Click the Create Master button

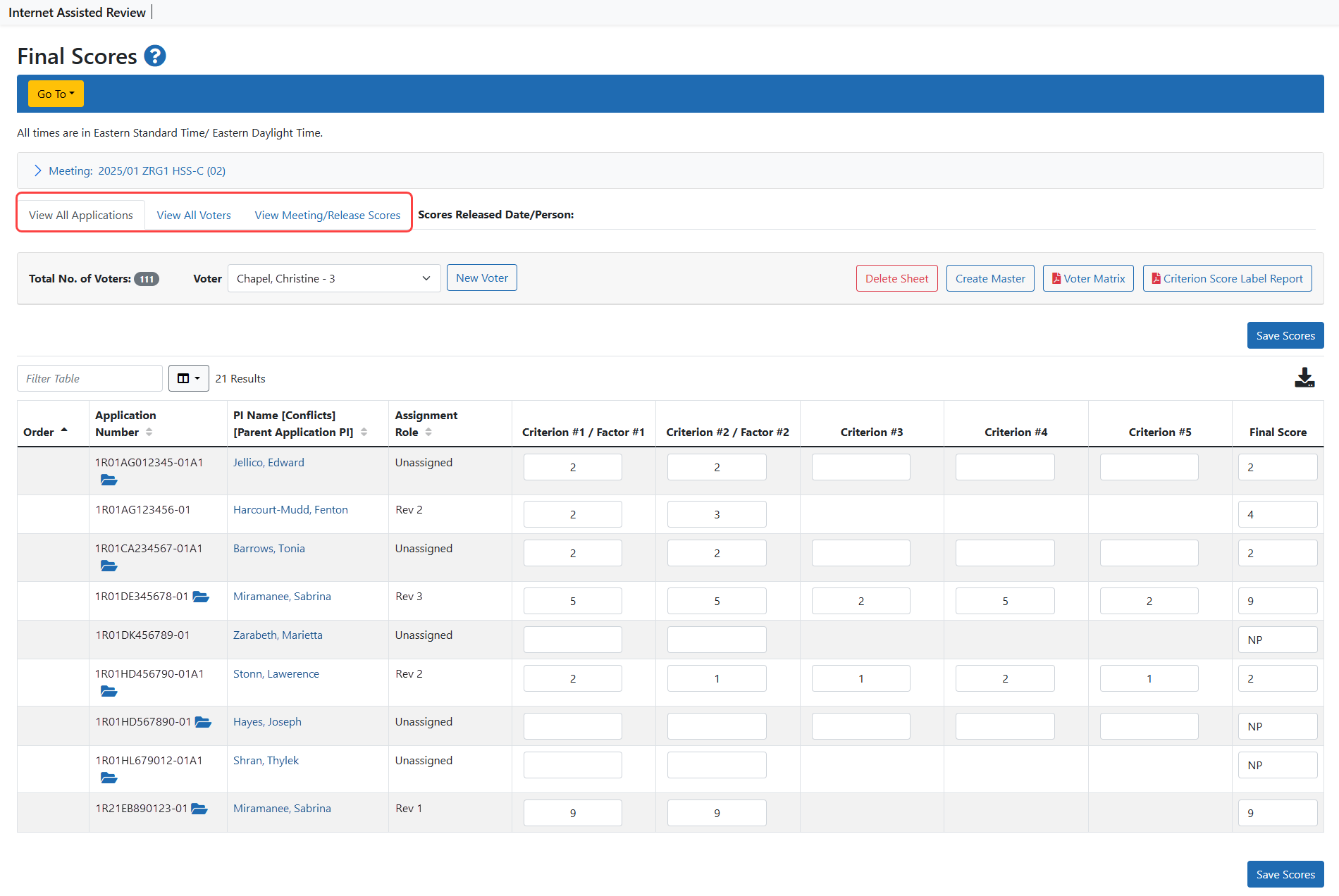(990, 278)
